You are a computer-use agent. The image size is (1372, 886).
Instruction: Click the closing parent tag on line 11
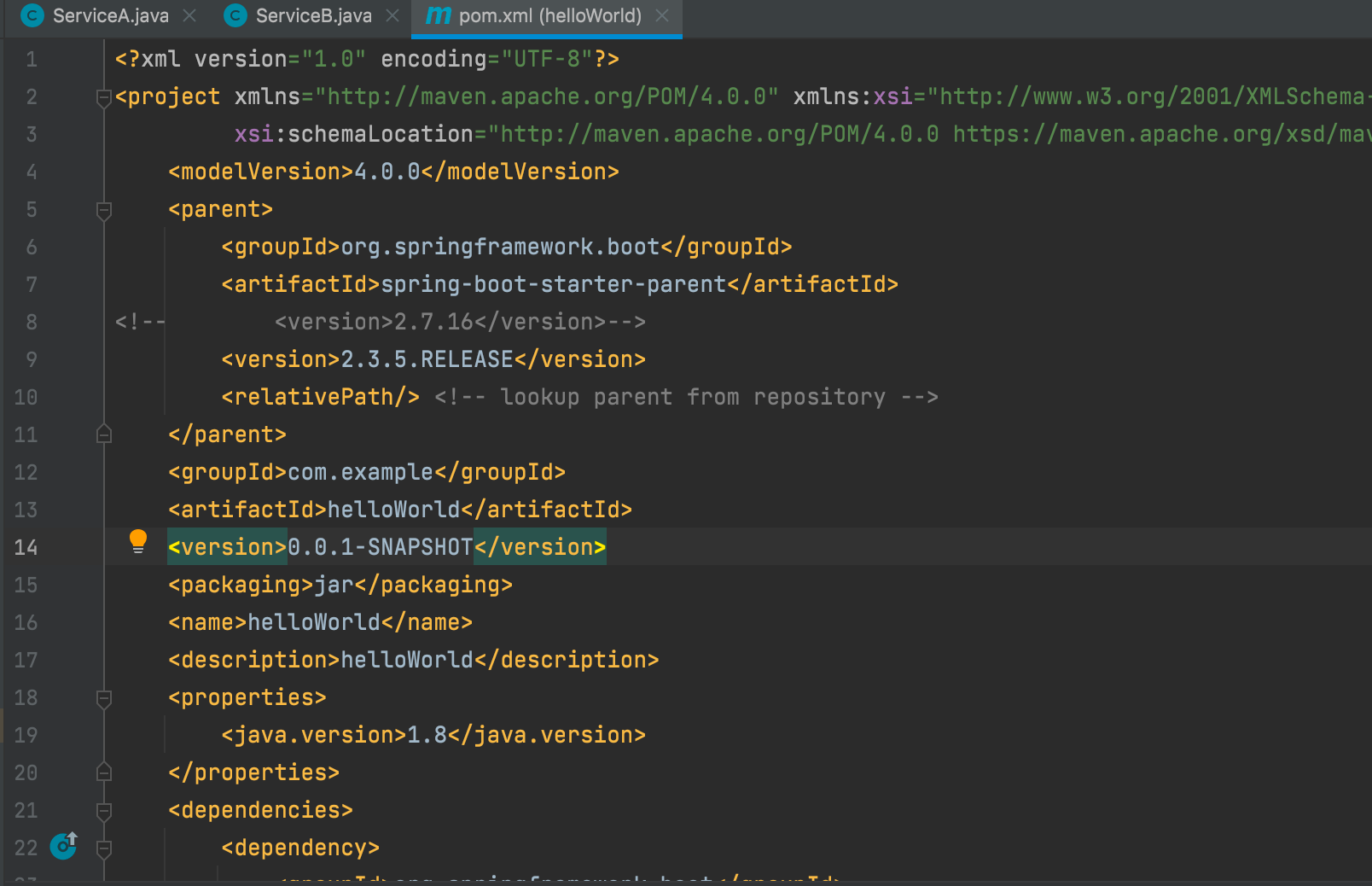[228, 435]
